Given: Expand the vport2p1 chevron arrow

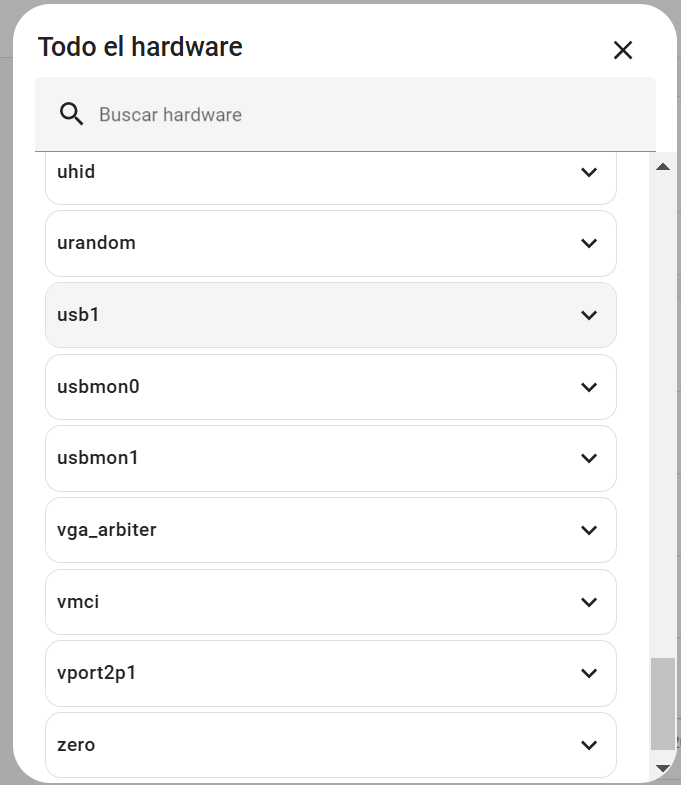Looking at the screenshot, I should 589,673.
